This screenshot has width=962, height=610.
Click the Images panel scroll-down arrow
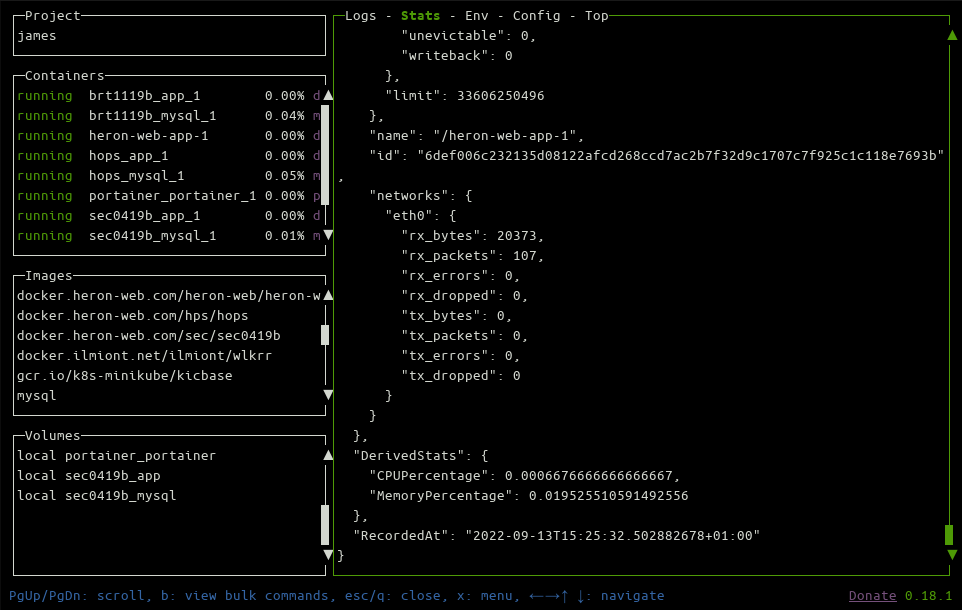tap(328, 395)
